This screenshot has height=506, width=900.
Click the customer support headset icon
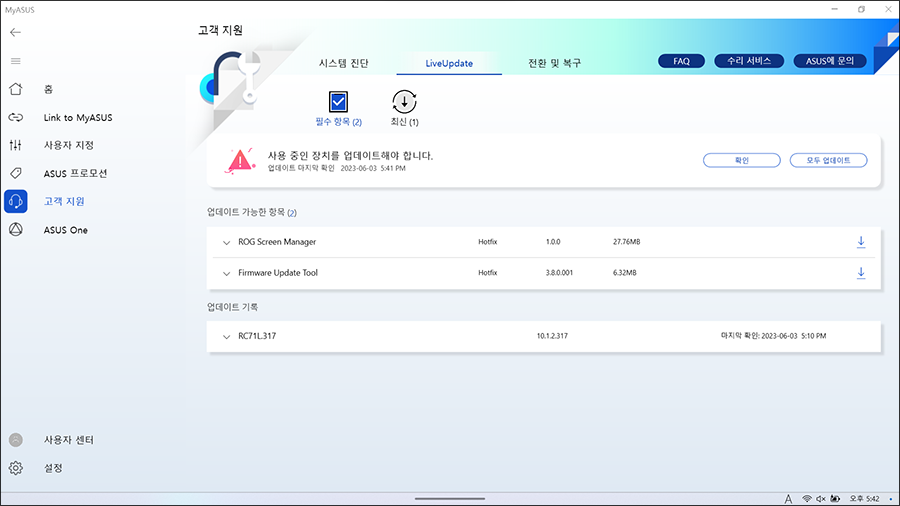coord(15,201)
